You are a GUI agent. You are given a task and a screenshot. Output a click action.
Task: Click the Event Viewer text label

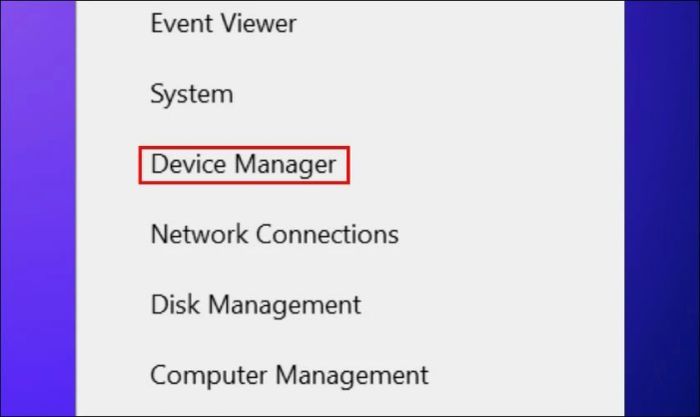[223, 23]
